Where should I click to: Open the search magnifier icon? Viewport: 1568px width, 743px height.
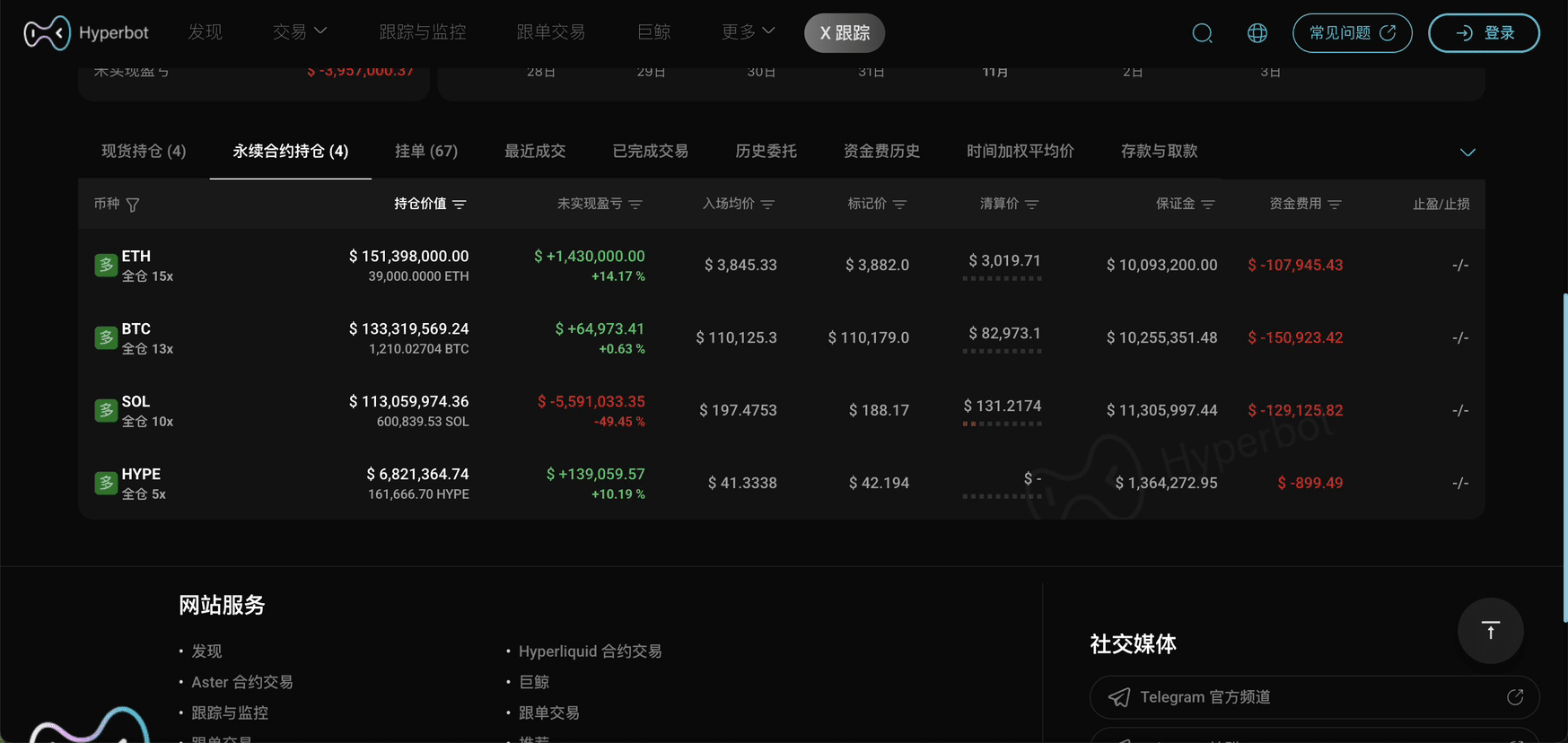(x=1202, y=33)
